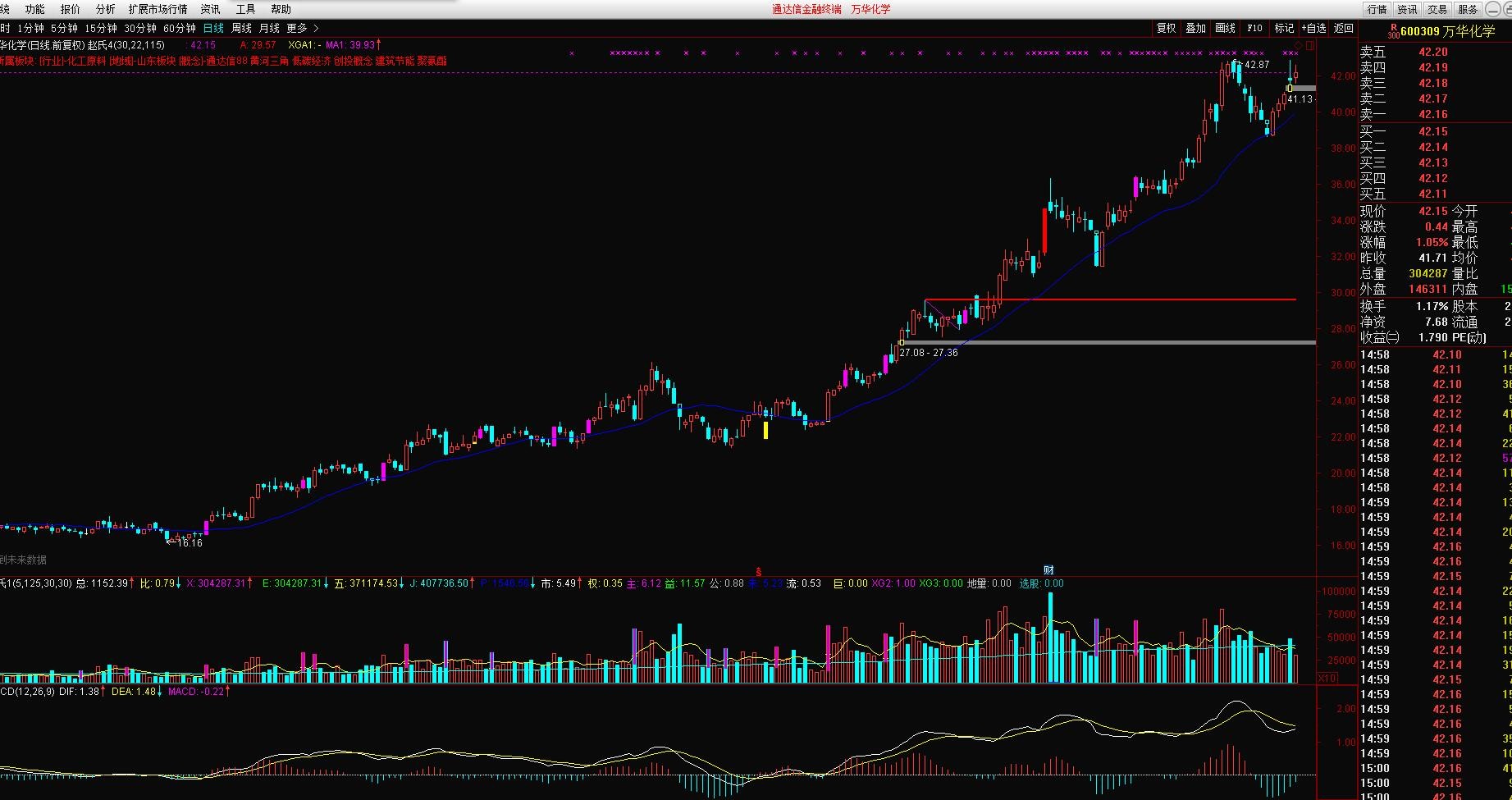Click the 复权 toolbar button
This screenshot has height=800, width=1512.
click(1166, 28)
